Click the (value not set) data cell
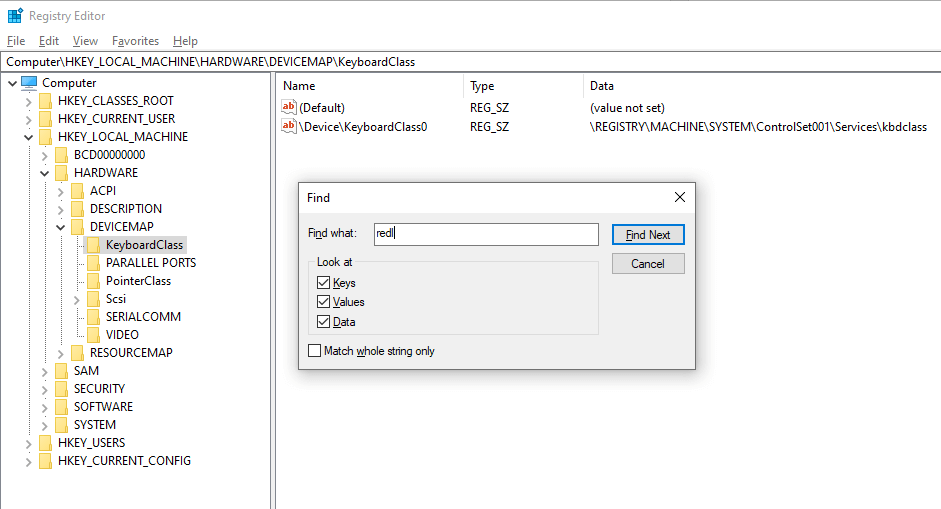This screenshot has height=509, width=941. point(627,108)
